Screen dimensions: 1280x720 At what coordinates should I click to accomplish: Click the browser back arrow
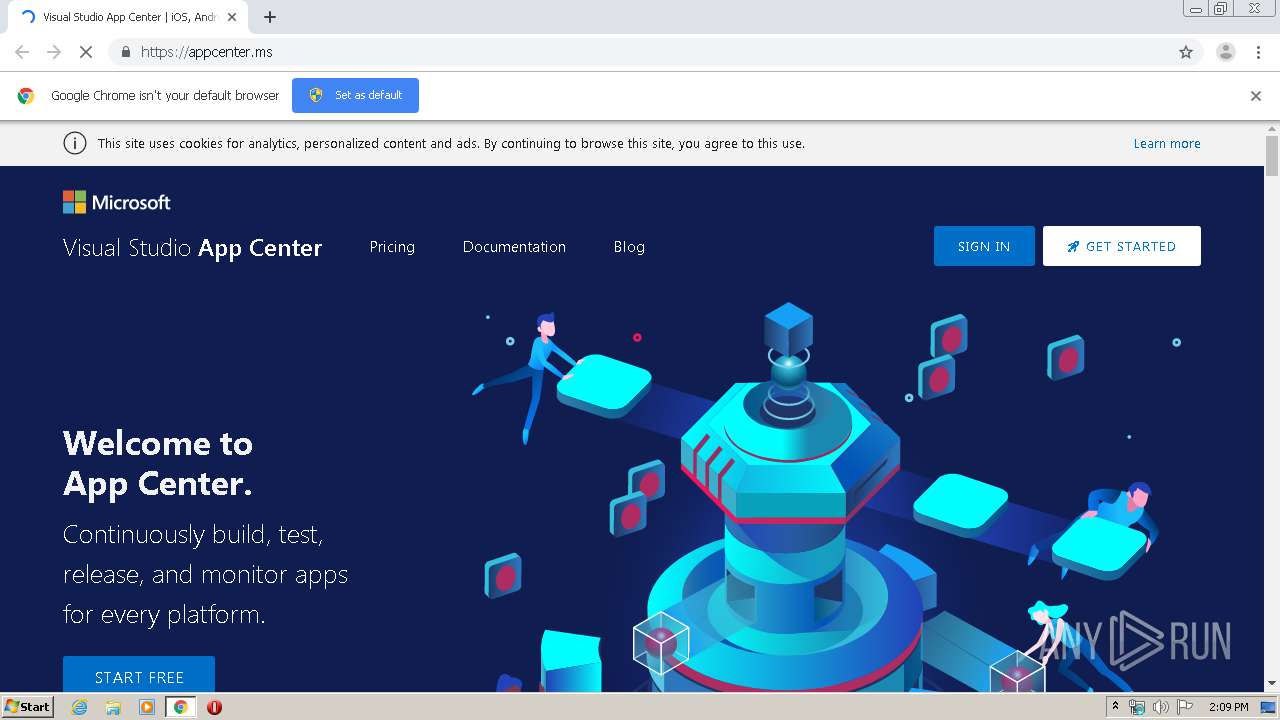(22, 52)
